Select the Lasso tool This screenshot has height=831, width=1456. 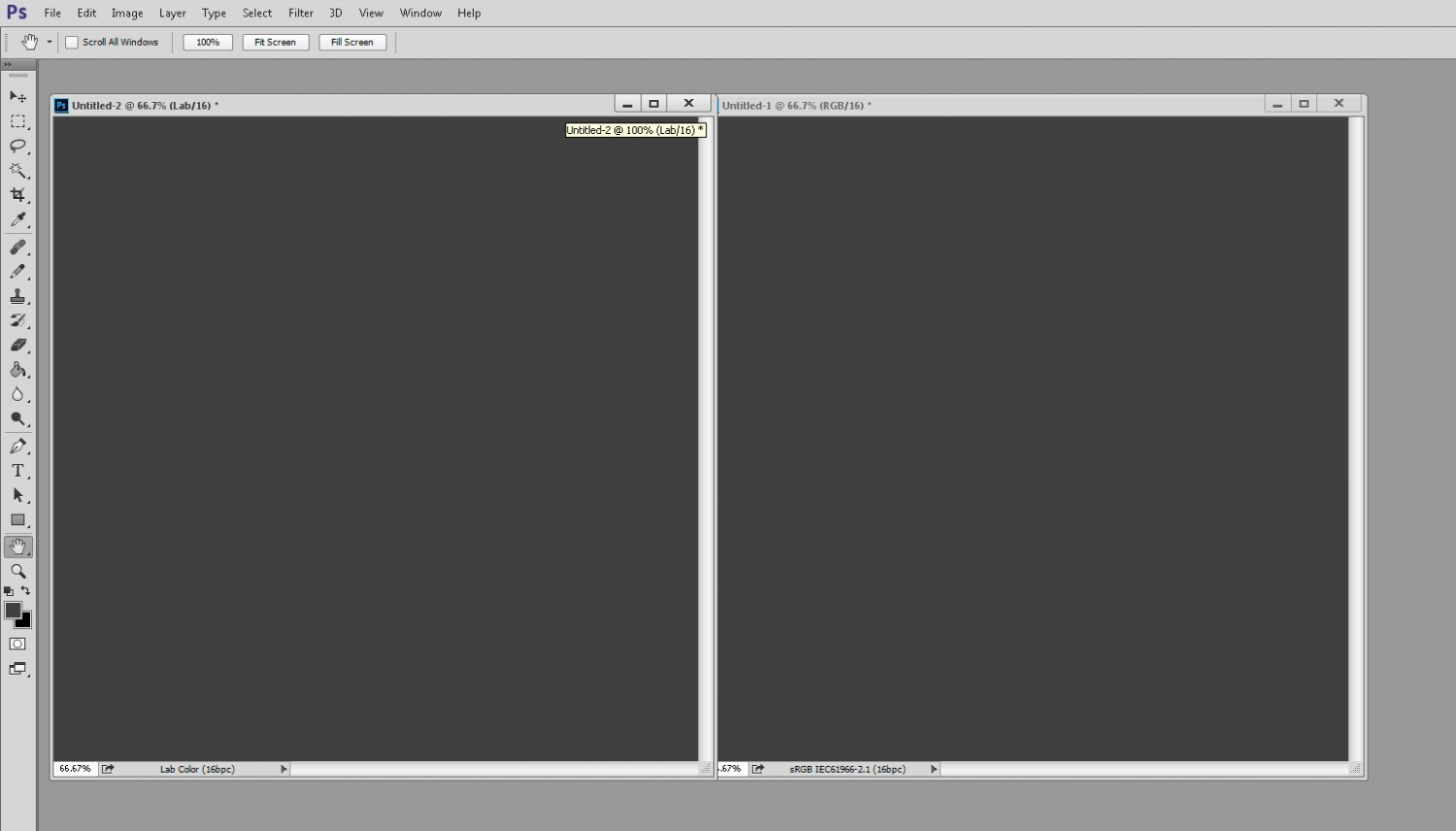click(x=17, y=146)
